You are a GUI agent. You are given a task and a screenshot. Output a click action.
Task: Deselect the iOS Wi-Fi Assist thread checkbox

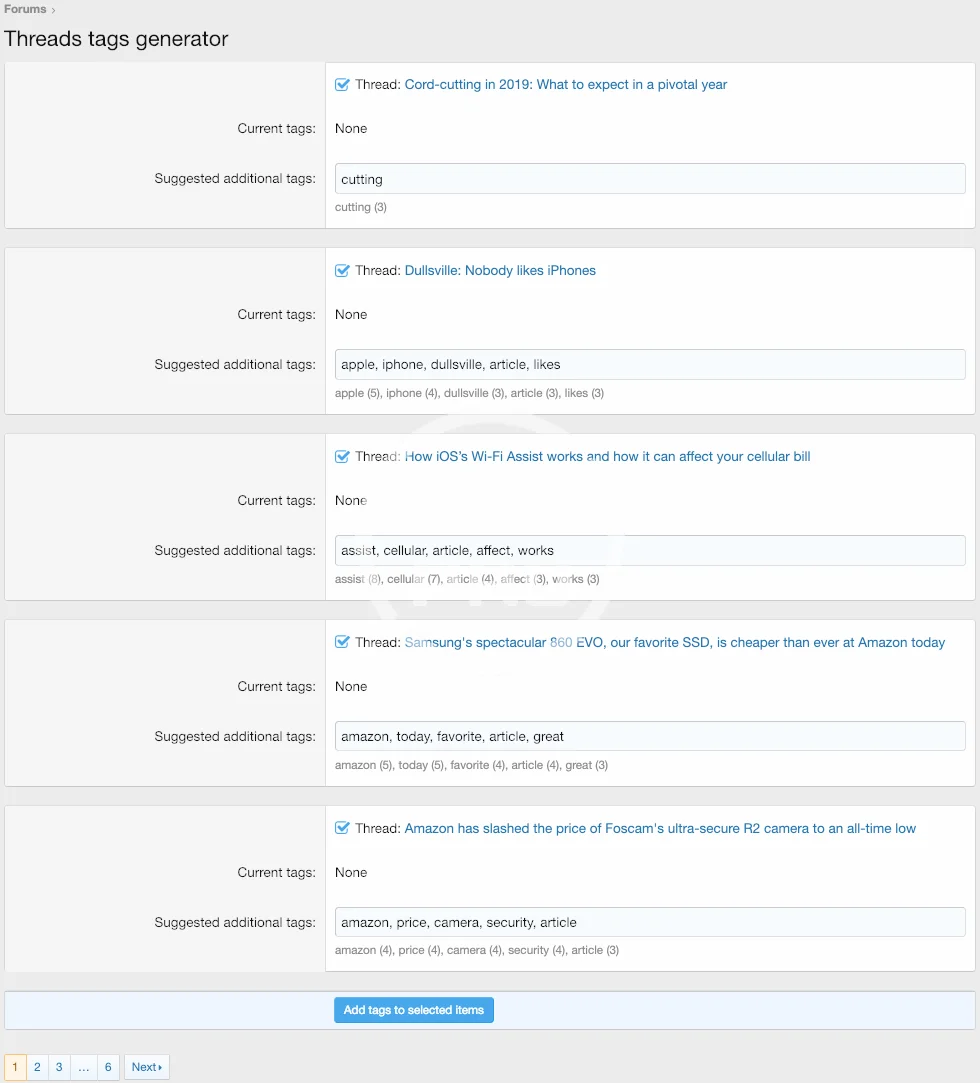click(x=342, y=457)
